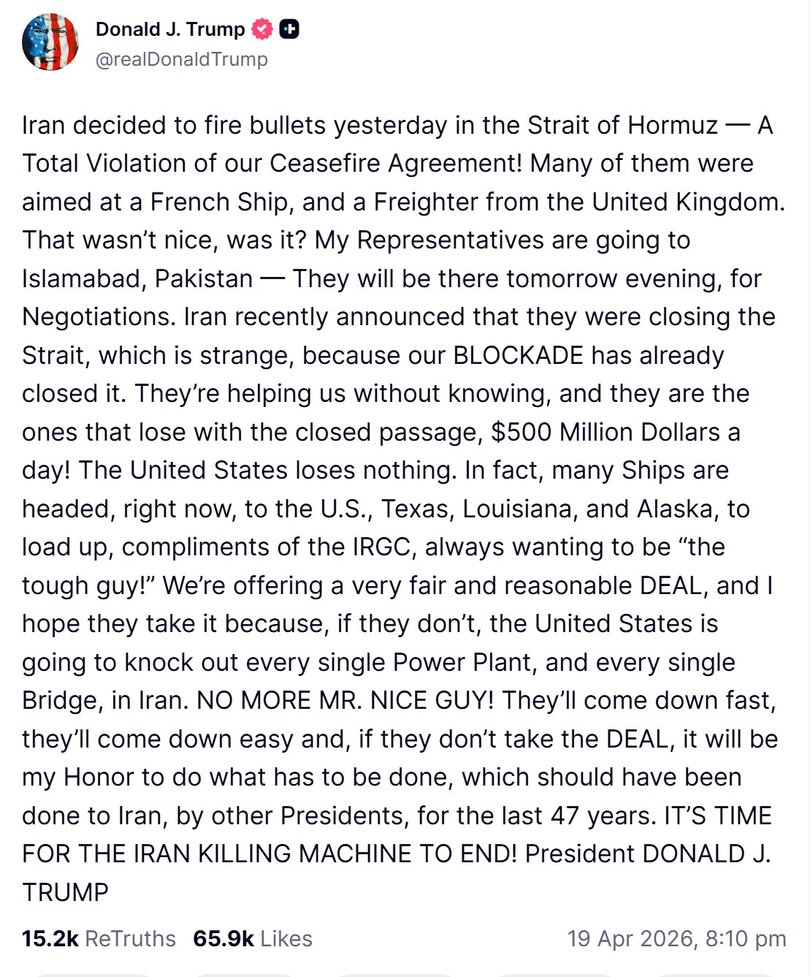Screen dimensions: 810x977
Task: Click the rightmost action button in the bottom row
Action: pyautogui.click(x=710, y=973)
